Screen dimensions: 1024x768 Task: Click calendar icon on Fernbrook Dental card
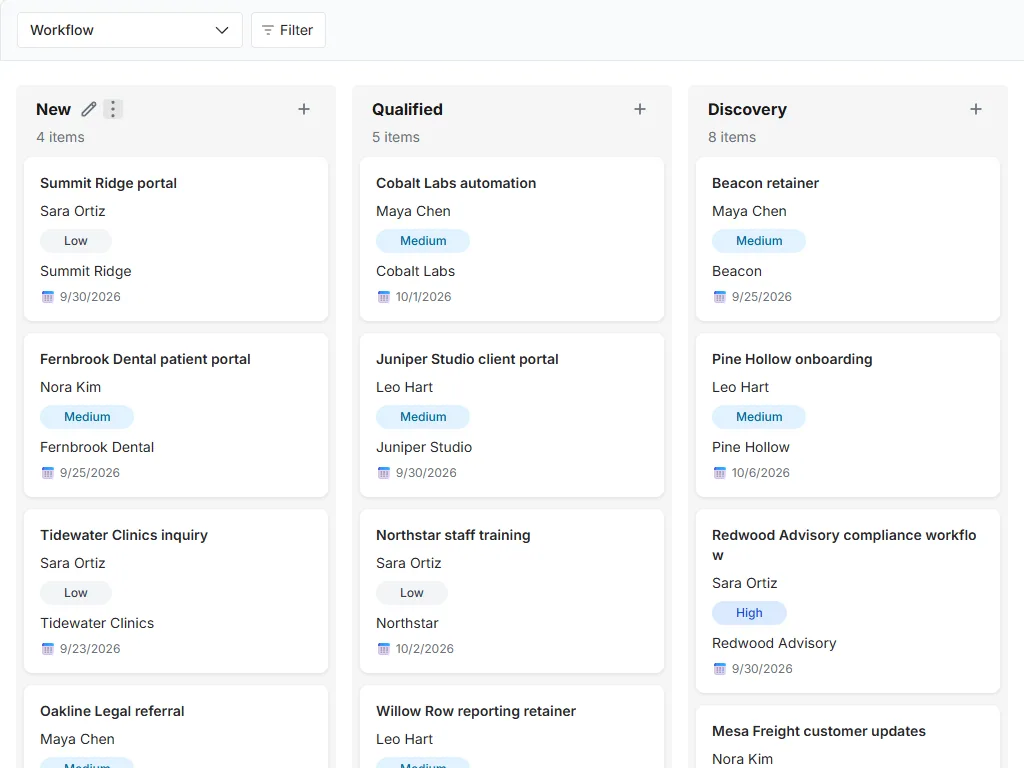[x=48, y=473]
